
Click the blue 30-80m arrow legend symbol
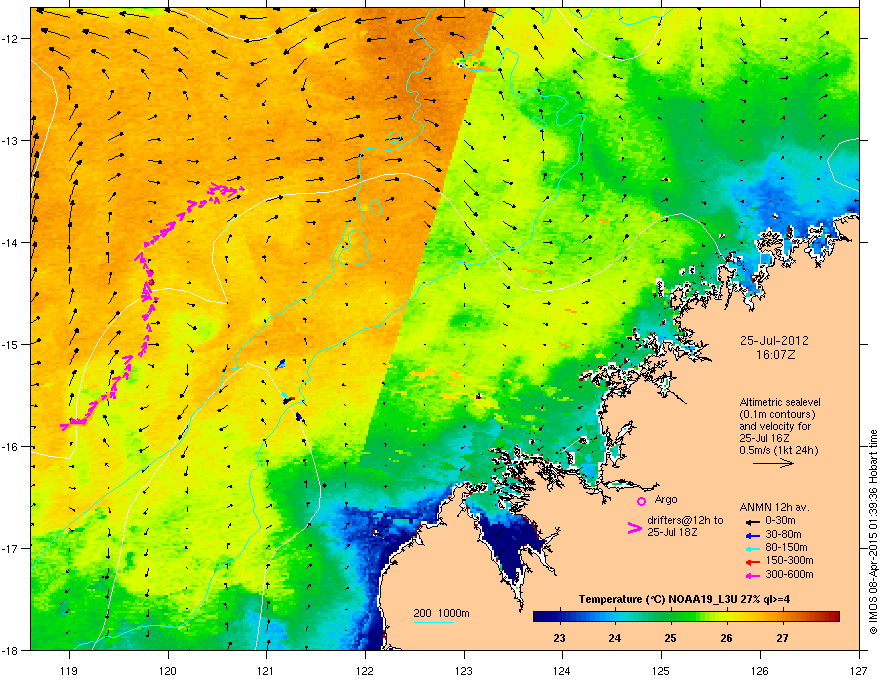[752, 535]
